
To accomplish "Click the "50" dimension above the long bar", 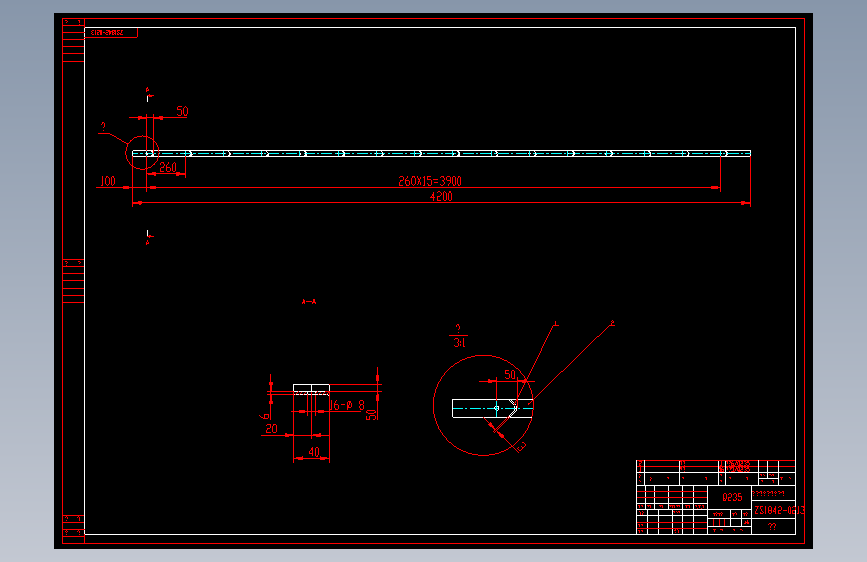I will 182,111.
